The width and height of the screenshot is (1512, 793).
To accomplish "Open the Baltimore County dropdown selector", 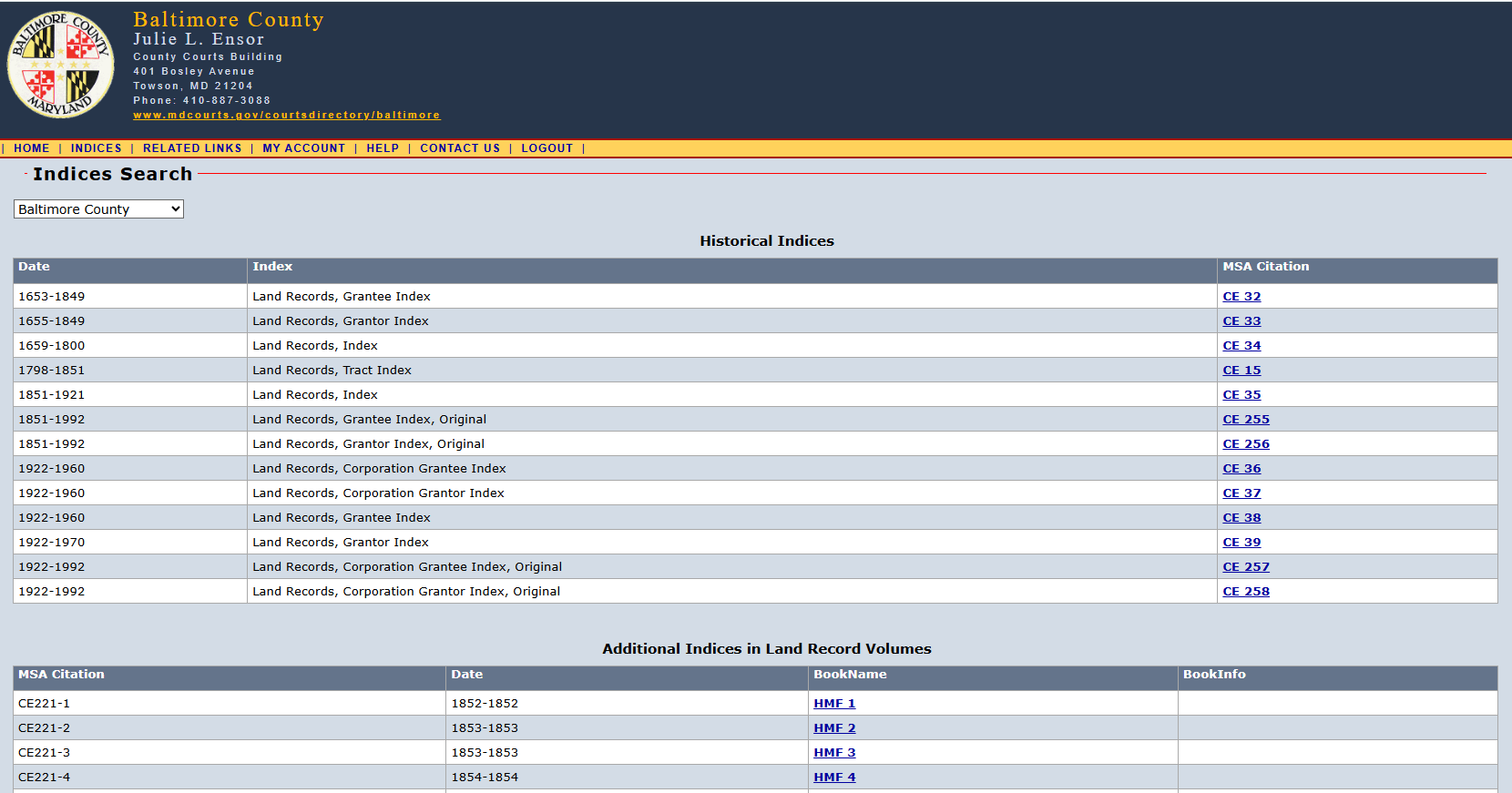I will click(98, 209).
